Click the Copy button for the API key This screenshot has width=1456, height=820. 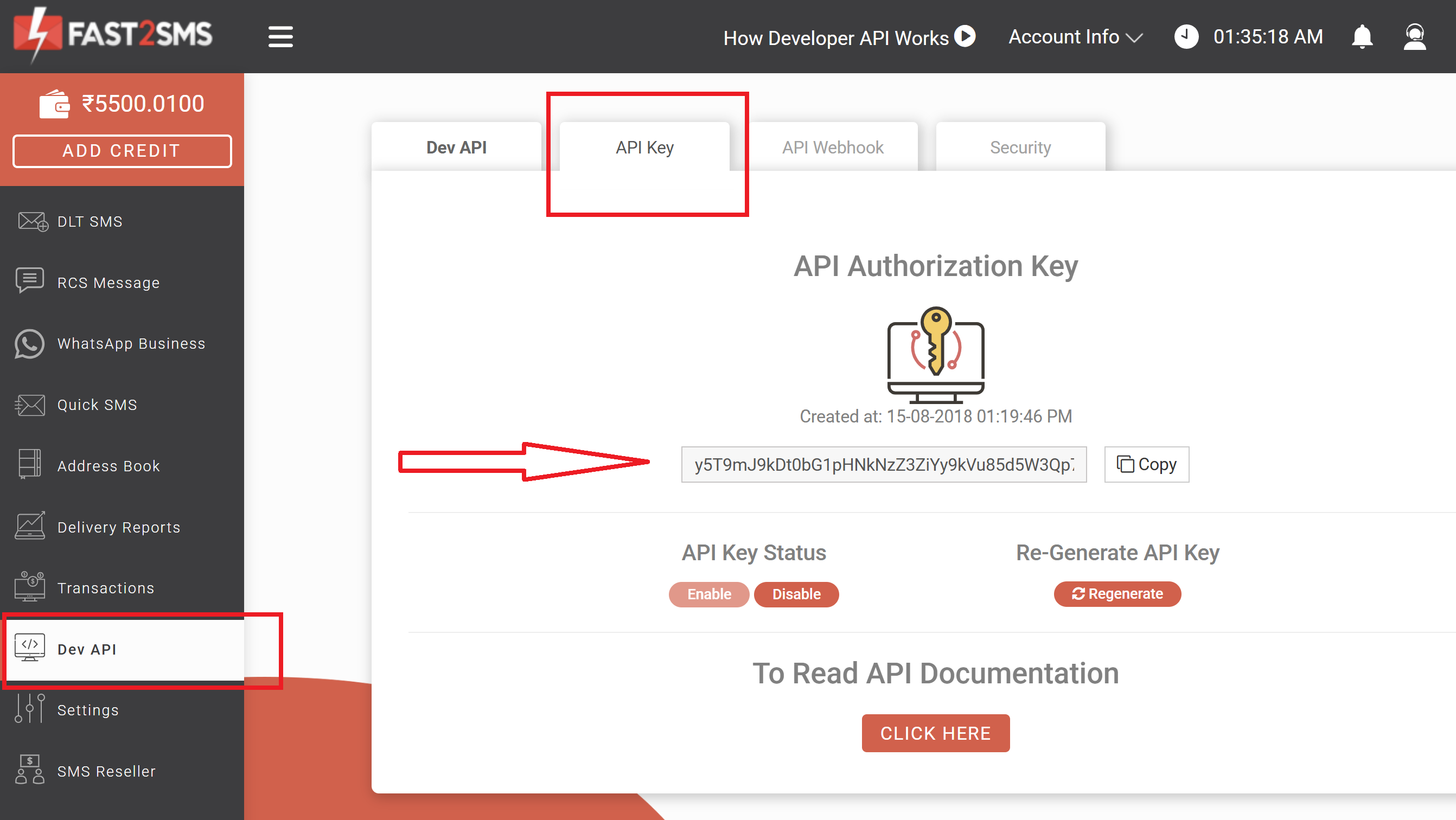click(1146, 464)
